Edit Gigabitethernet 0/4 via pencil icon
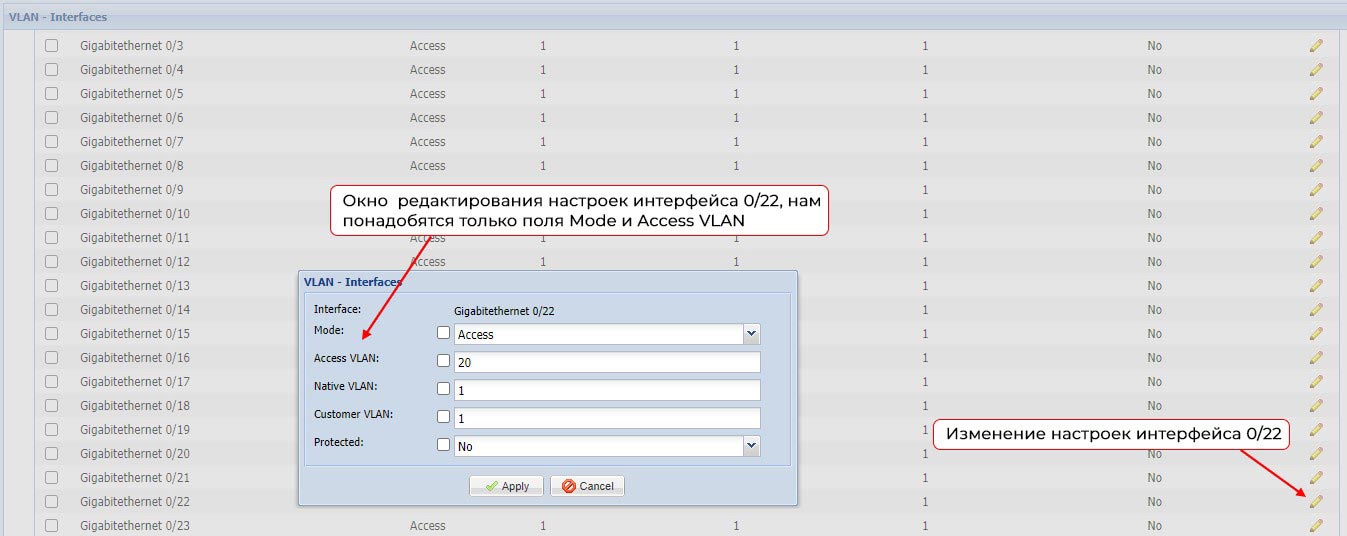This screenshot has height=536, width=1347. (1316, 70)
